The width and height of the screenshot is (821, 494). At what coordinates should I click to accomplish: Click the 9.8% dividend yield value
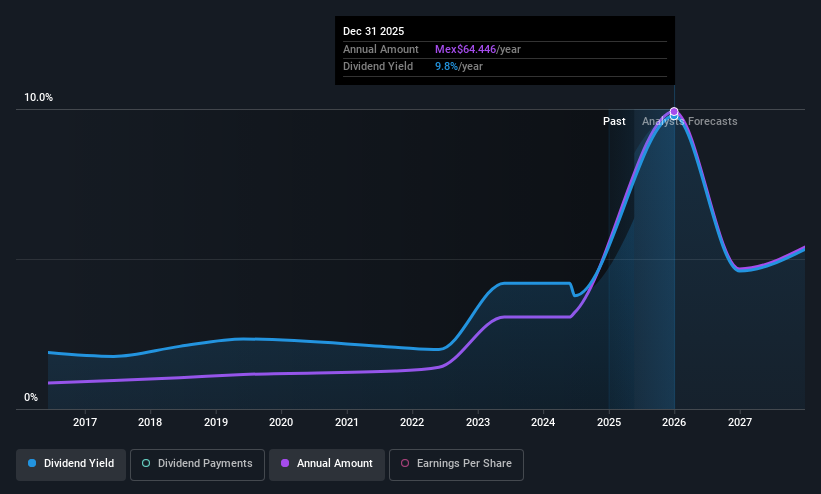pos(447,67)
